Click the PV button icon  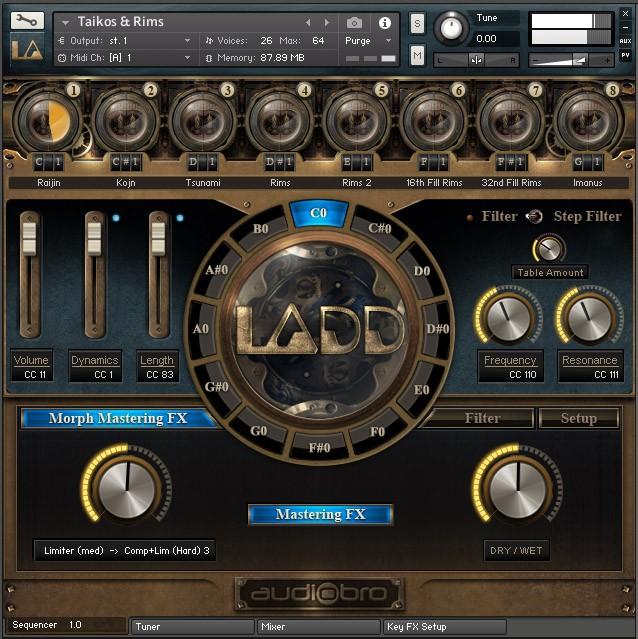click(625, 55)
